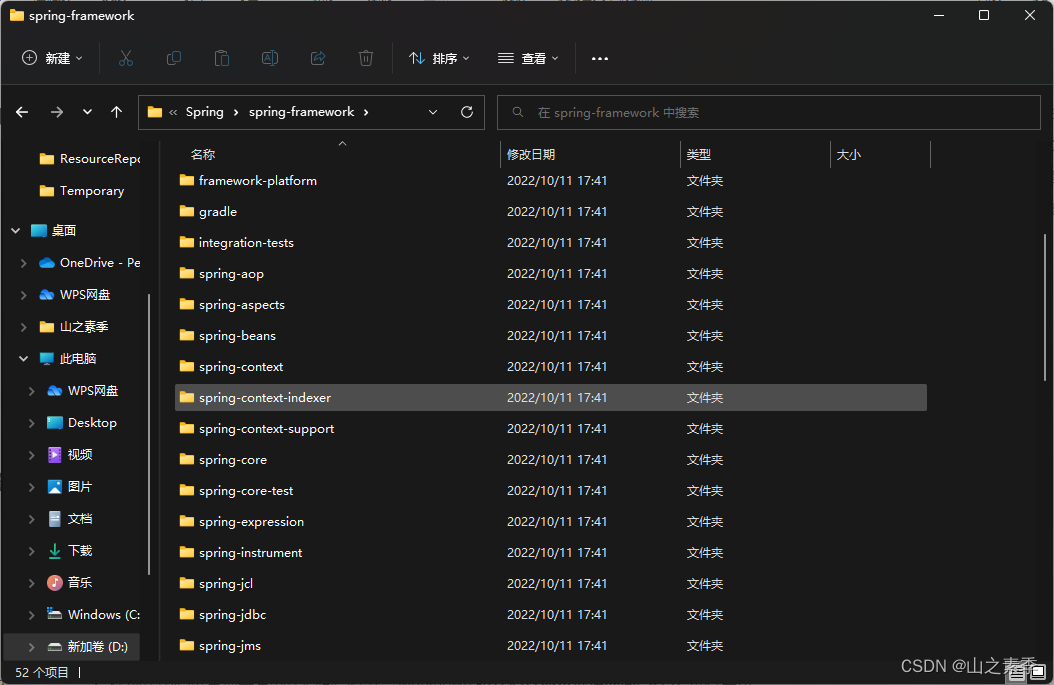Select the spring-beans folder
Screen dimensions: 1054x685
coord(551,335)
